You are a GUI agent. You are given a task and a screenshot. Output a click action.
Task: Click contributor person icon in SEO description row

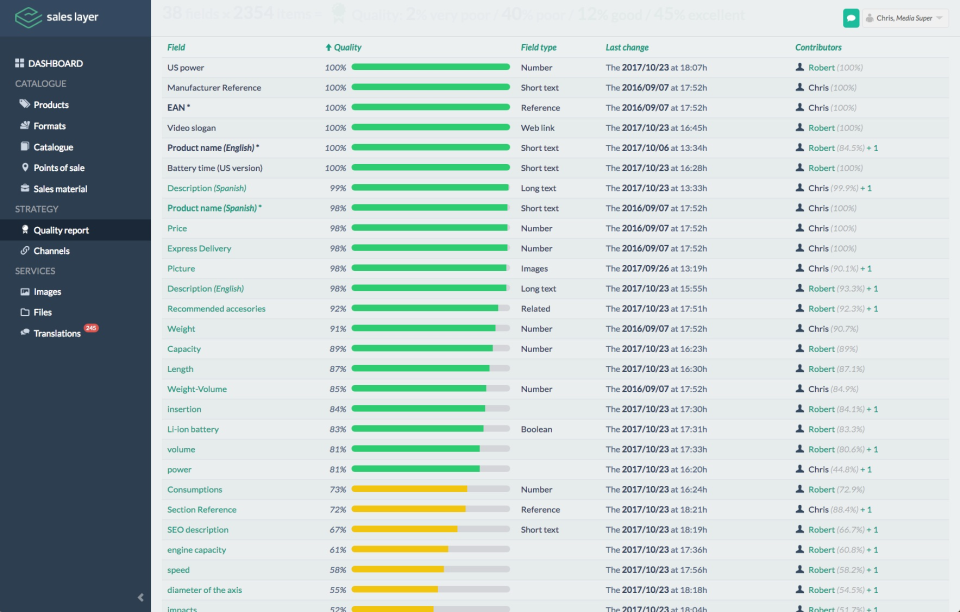coord(800,529)
